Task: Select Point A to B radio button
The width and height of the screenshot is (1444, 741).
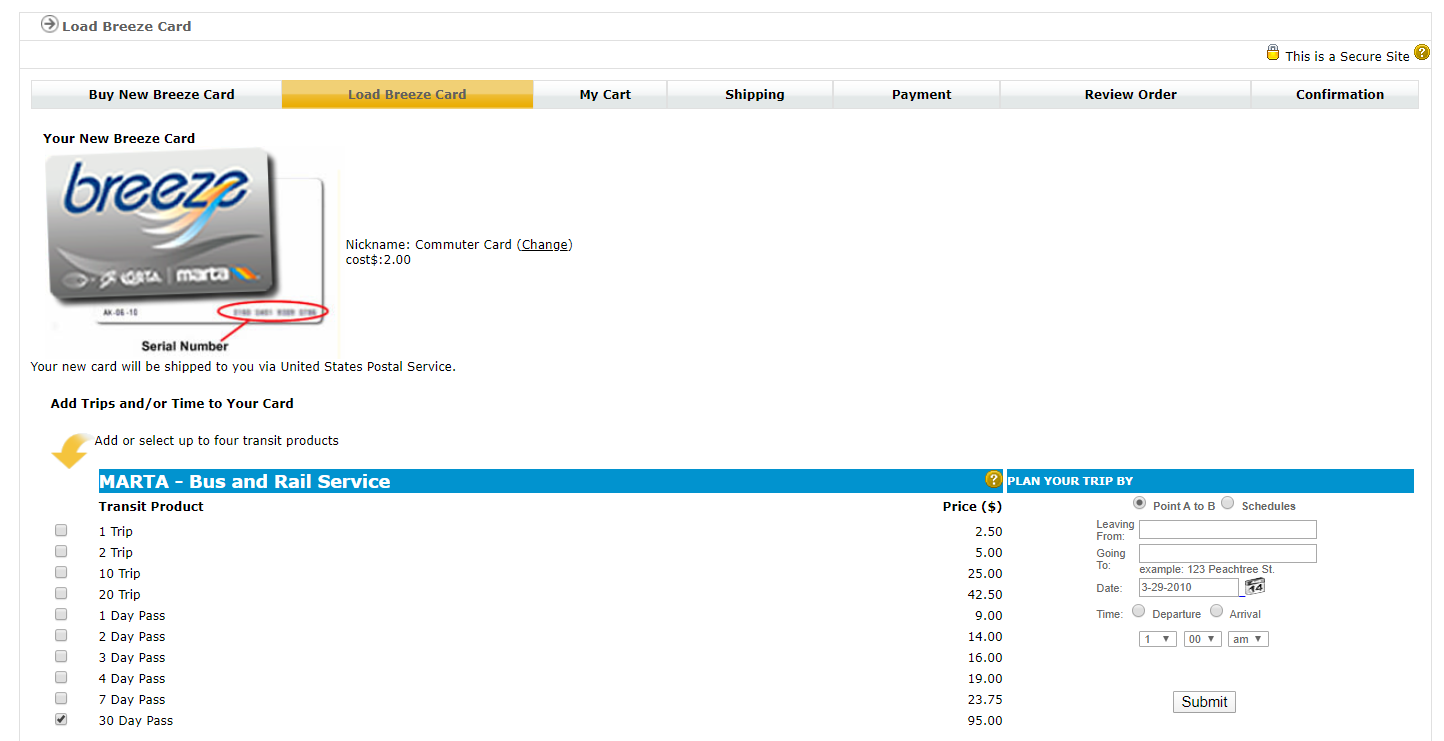Action: click(x=1140, y=503)
